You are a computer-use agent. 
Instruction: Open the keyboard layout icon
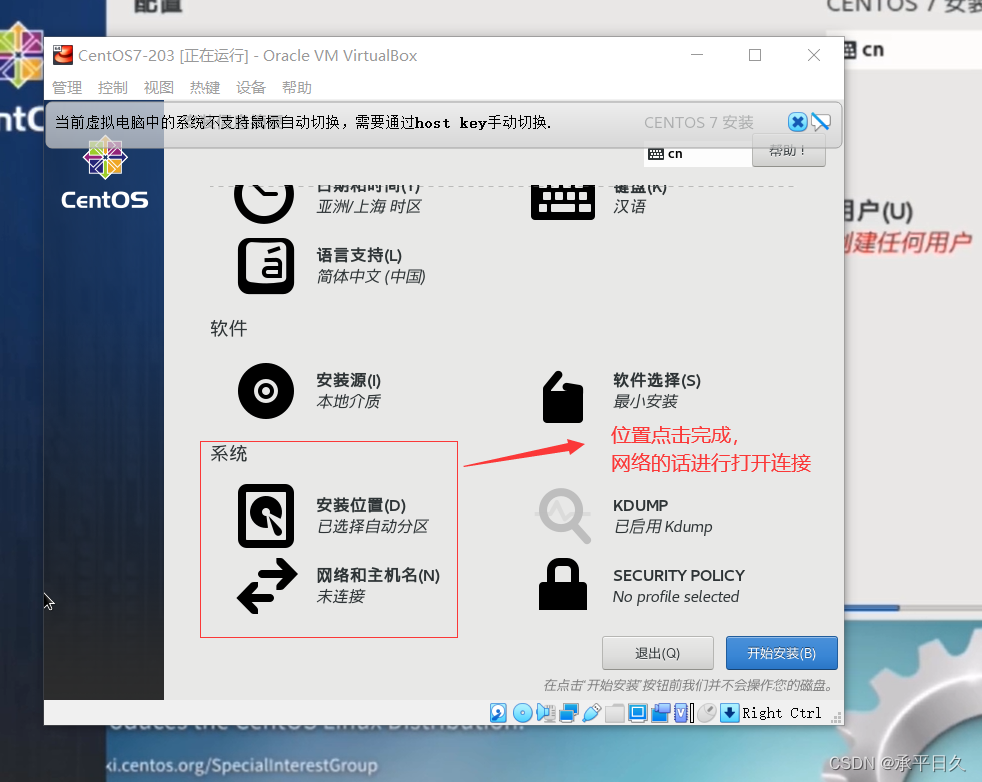click(x=562, y=202)
